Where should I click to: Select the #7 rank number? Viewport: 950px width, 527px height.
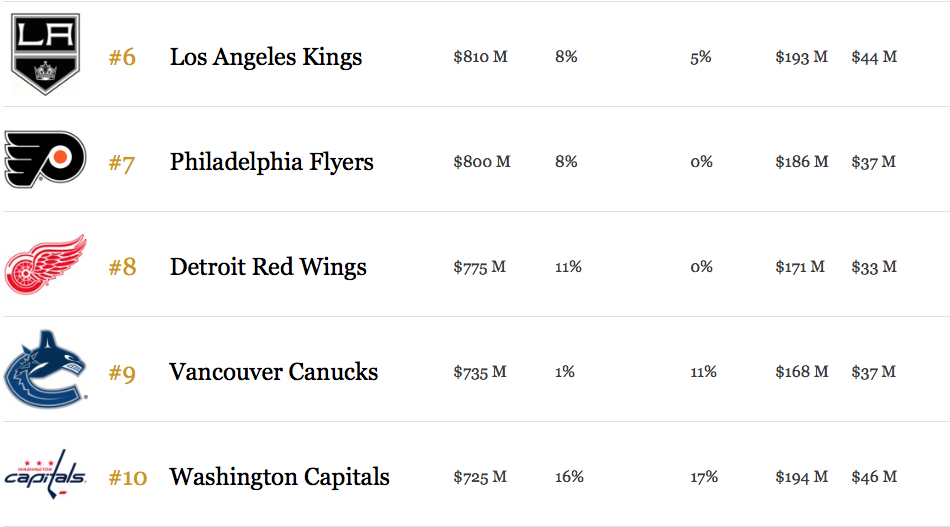[122, 163]
